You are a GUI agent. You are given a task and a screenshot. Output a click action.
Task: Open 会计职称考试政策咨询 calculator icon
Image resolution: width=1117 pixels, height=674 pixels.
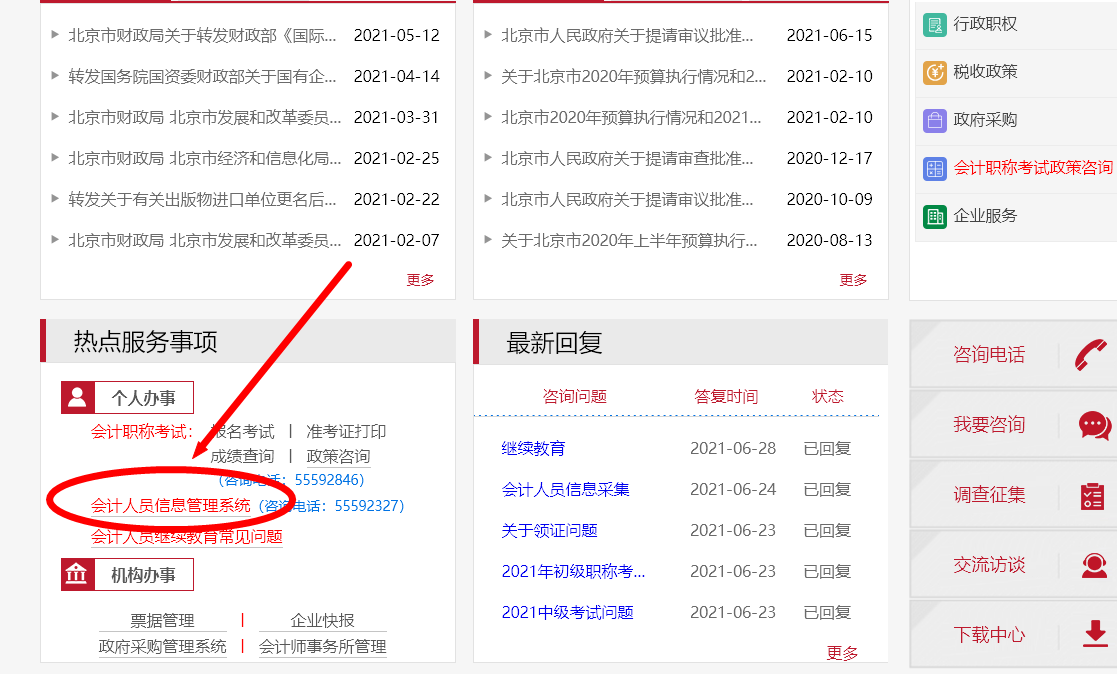(x=933, y=169)
